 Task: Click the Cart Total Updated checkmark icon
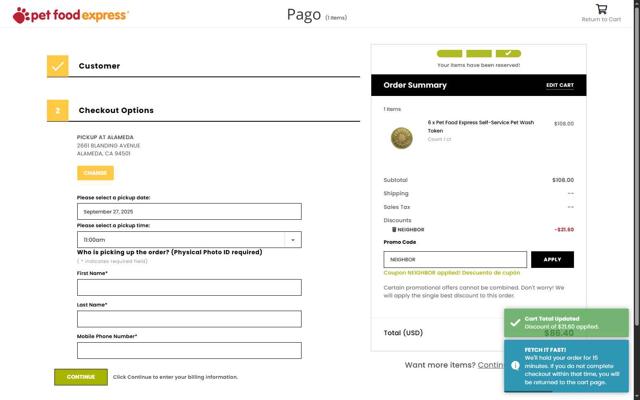515,322
